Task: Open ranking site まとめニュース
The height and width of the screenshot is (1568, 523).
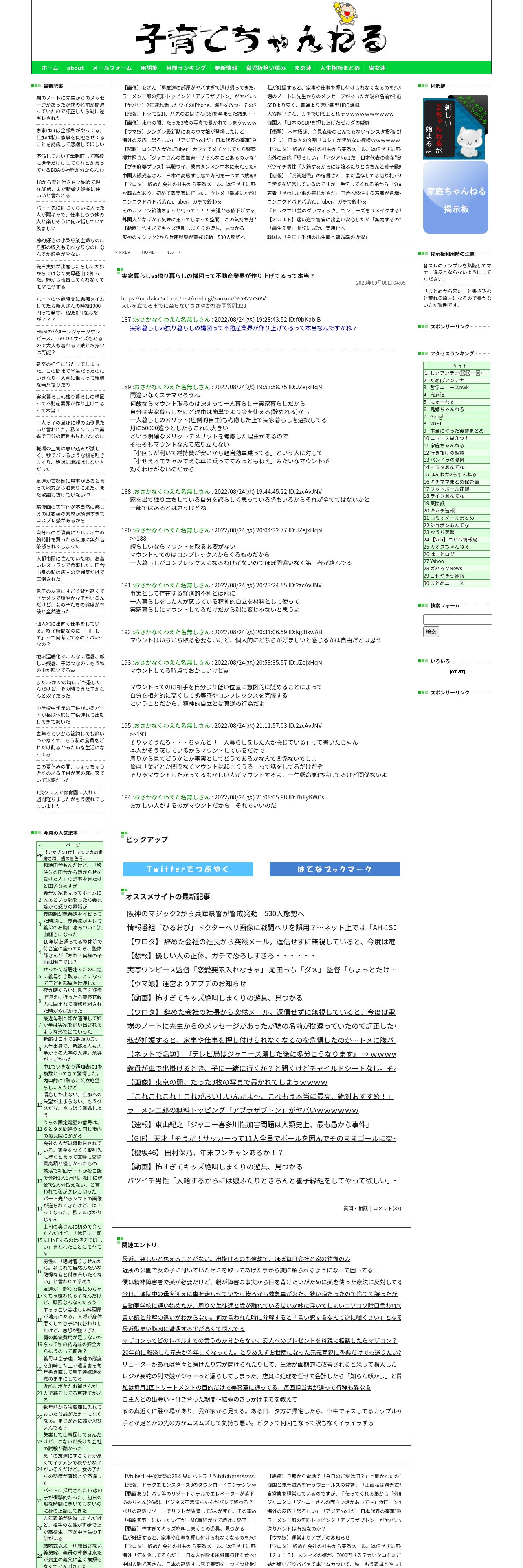Action: pyautogui.click(x=447, y=583)
